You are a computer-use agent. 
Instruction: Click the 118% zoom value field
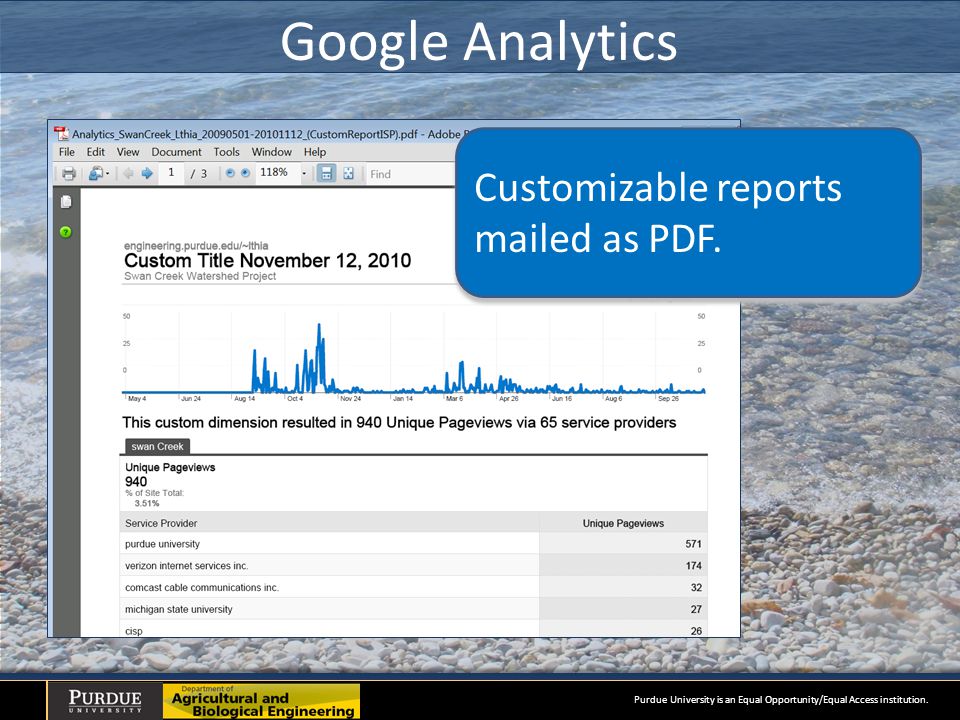coord(277,173)
